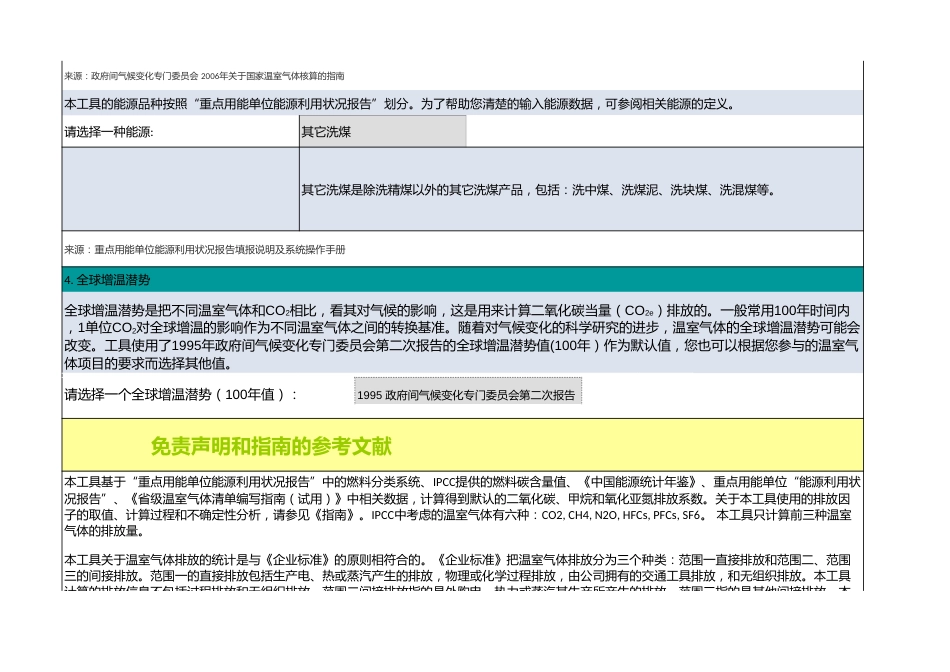Select the label 请选择一种能源:
The width and height of the screenshot is (950, 672).
[109, 132]
